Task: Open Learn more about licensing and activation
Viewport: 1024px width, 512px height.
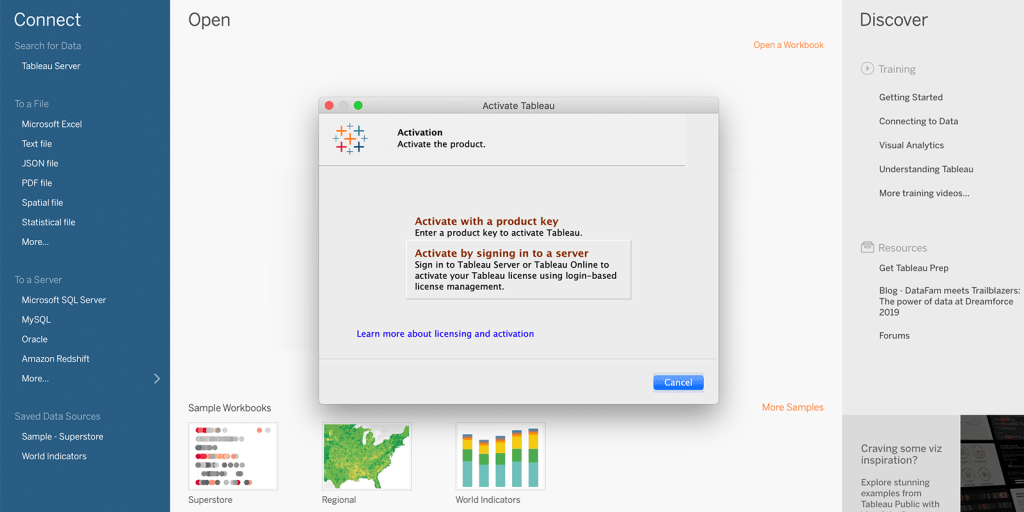Action: click(445, 334)
